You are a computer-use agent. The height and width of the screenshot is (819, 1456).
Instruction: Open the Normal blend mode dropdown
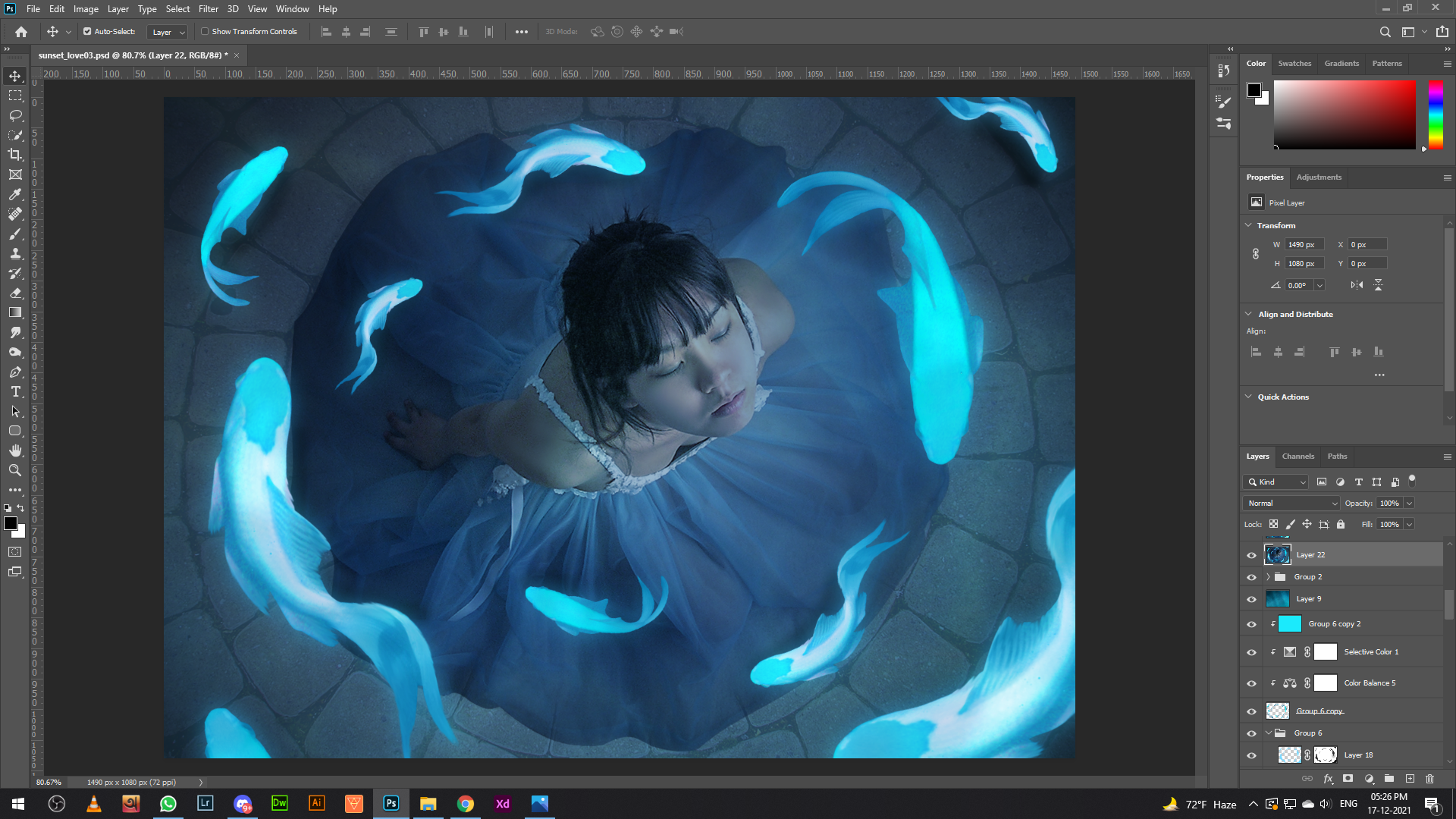pos(1291,504)
